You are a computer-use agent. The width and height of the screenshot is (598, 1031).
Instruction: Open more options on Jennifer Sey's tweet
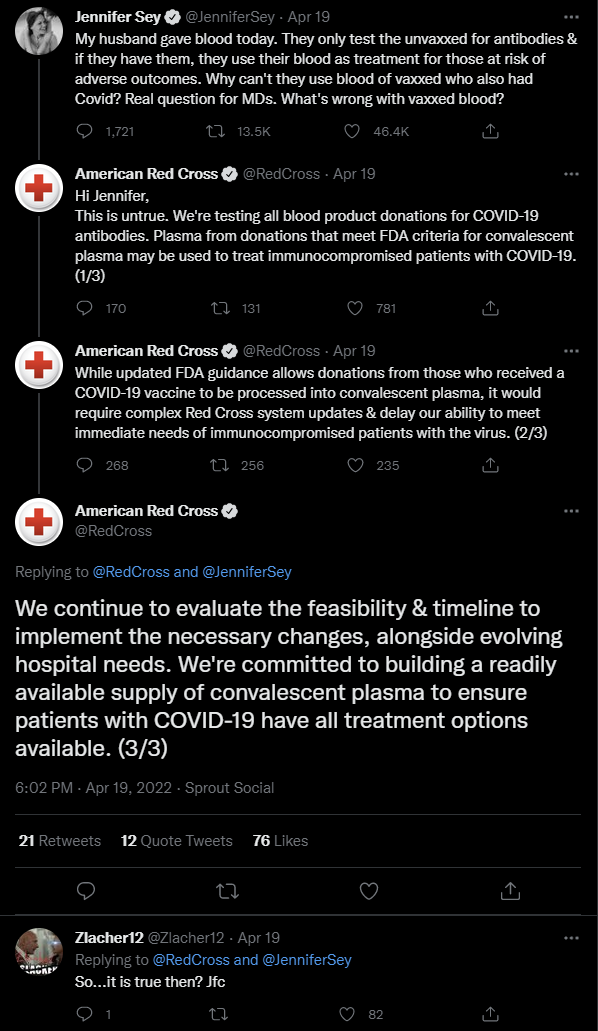click(x=571, y=16)
